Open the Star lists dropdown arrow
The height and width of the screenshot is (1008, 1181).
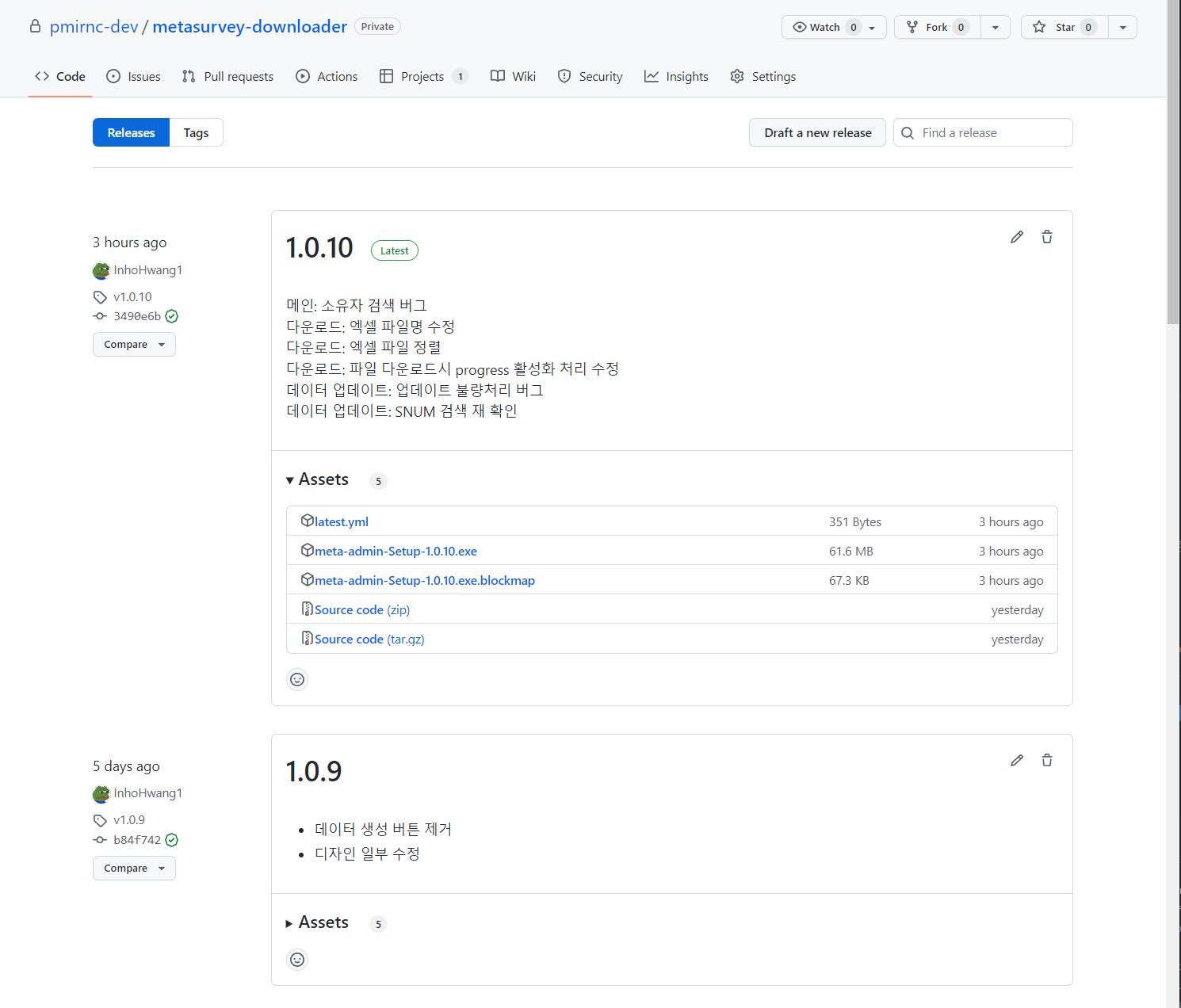(x=1122, y=27)
